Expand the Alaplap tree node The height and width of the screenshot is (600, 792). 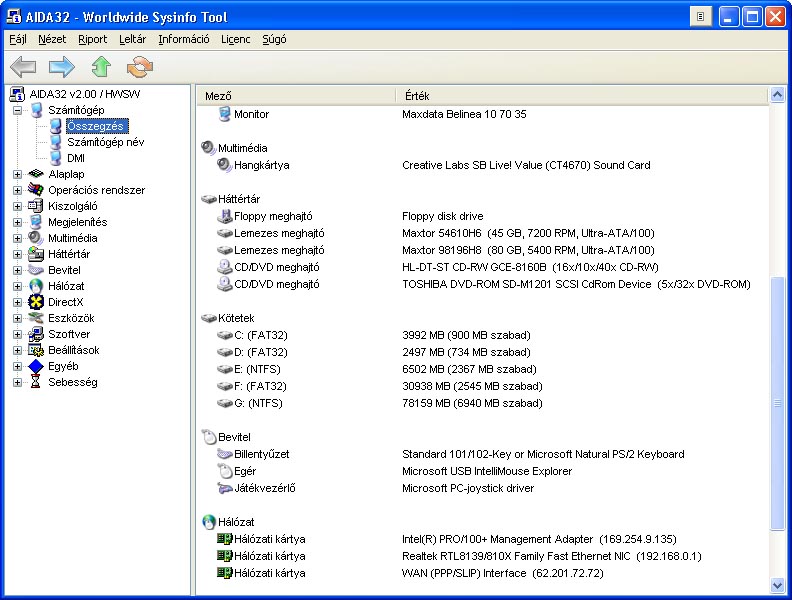(17, 174)
